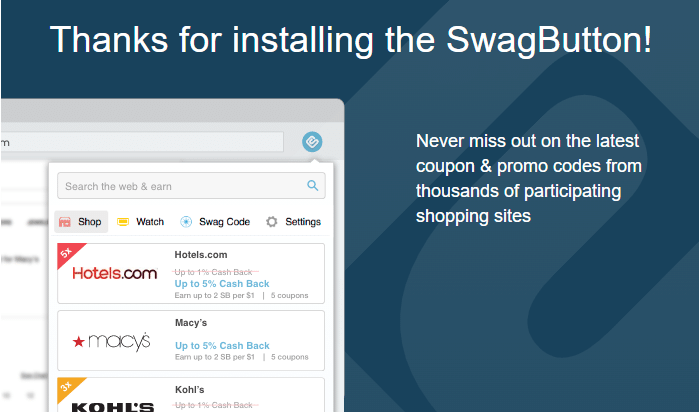Click Macy's Earn up to 2 SB text

tap(214, 357)
